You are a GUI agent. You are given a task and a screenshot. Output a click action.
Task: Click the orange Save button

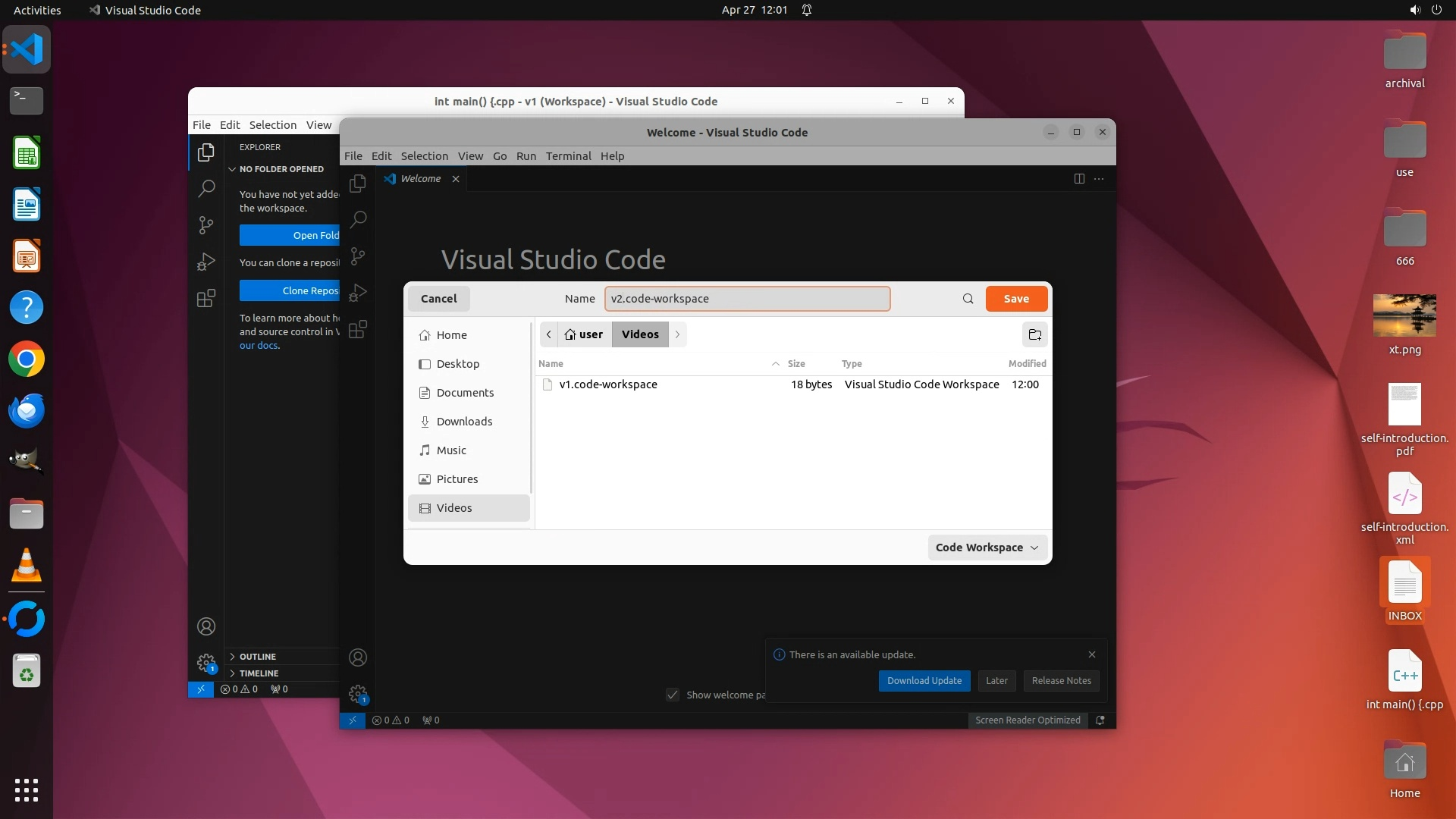[1016, 299]
